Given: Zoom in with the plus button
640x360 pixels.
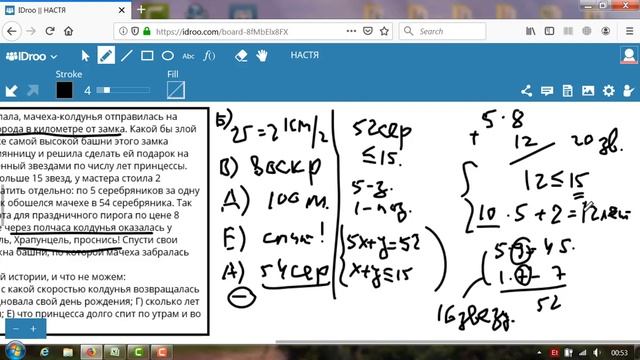Looking at the screenshot, I should click(33, 329).
